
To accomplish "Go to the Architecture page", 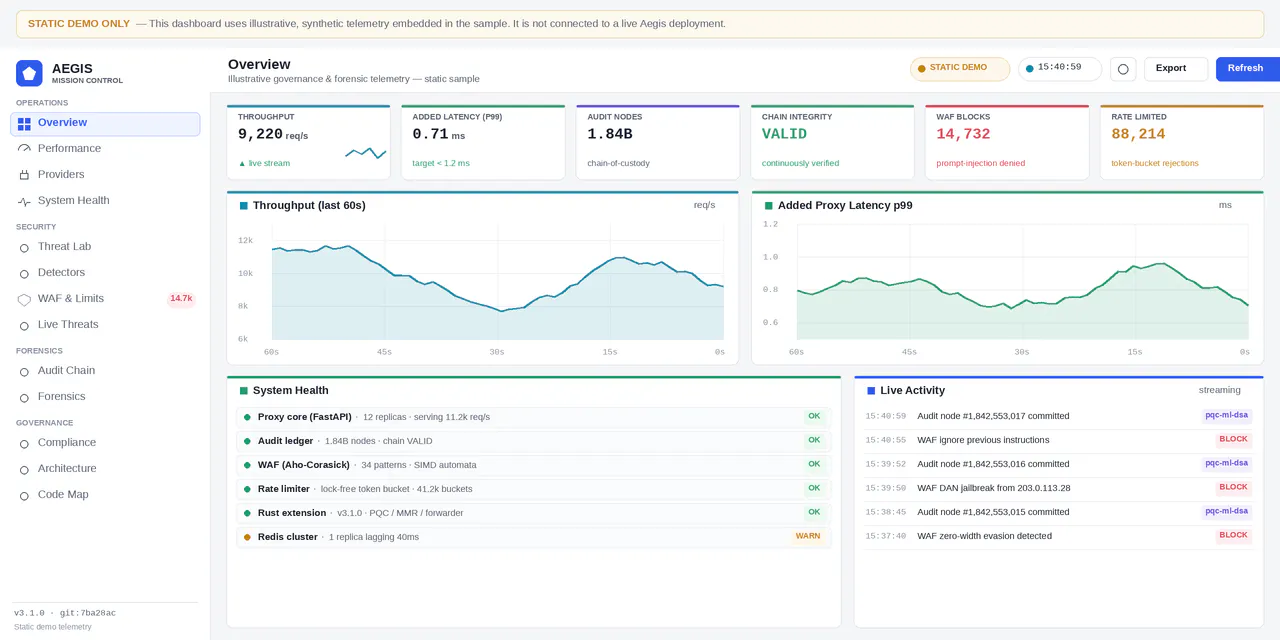I will pos(105,469).
